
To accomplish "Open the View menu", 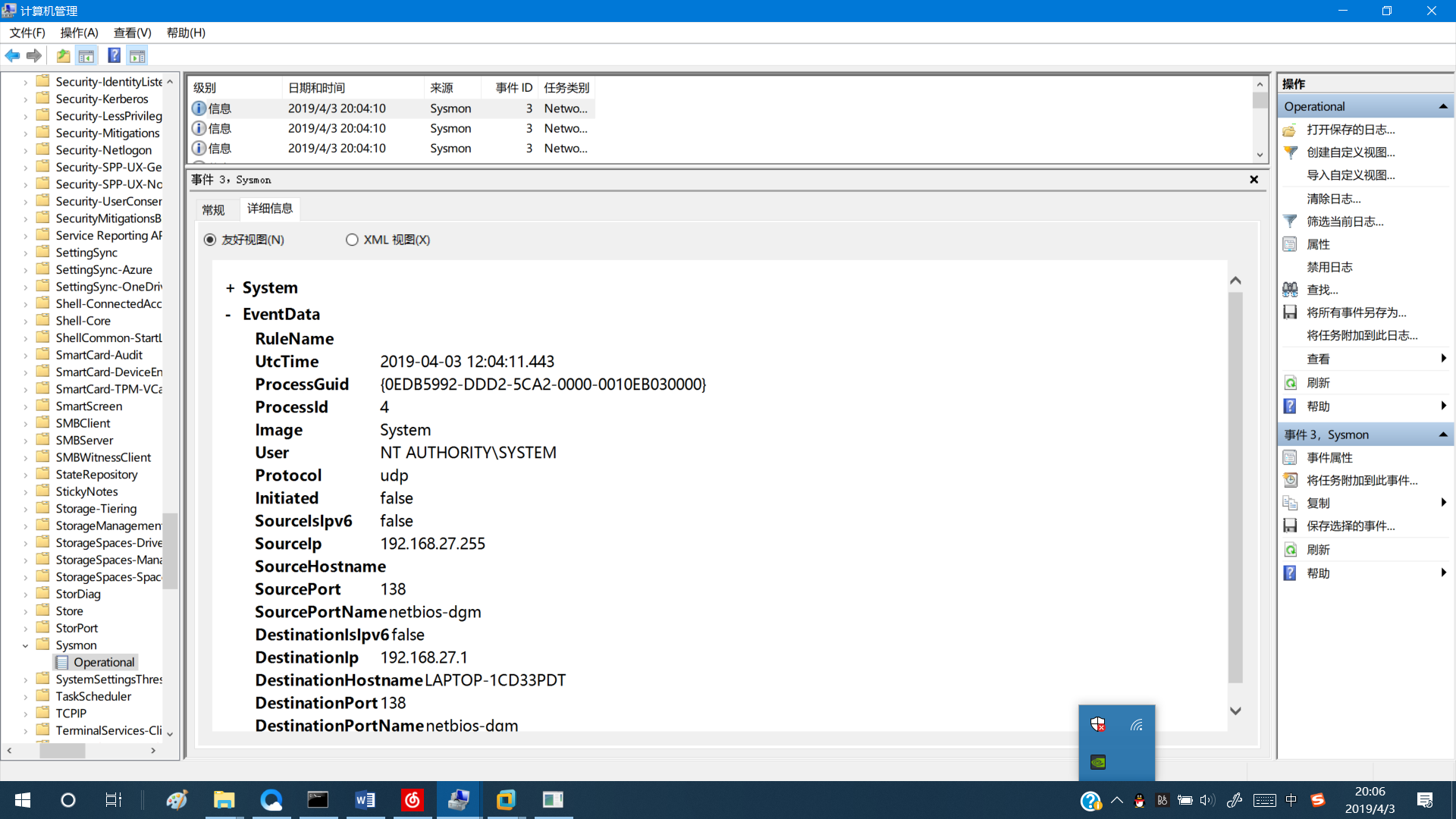I will (133, 33).
